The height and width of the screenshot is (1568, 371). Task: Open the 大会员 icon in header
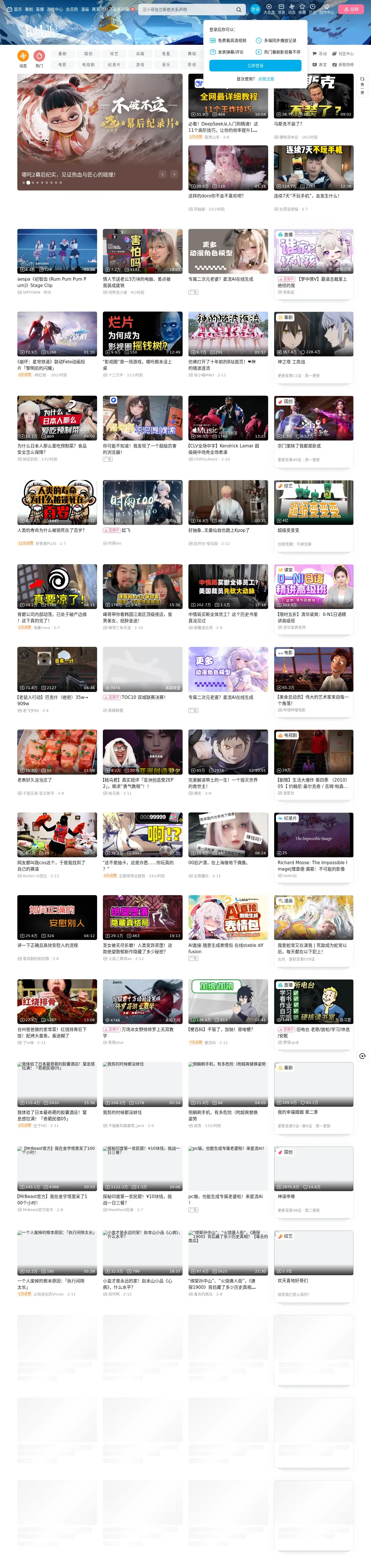coord(269,9)
